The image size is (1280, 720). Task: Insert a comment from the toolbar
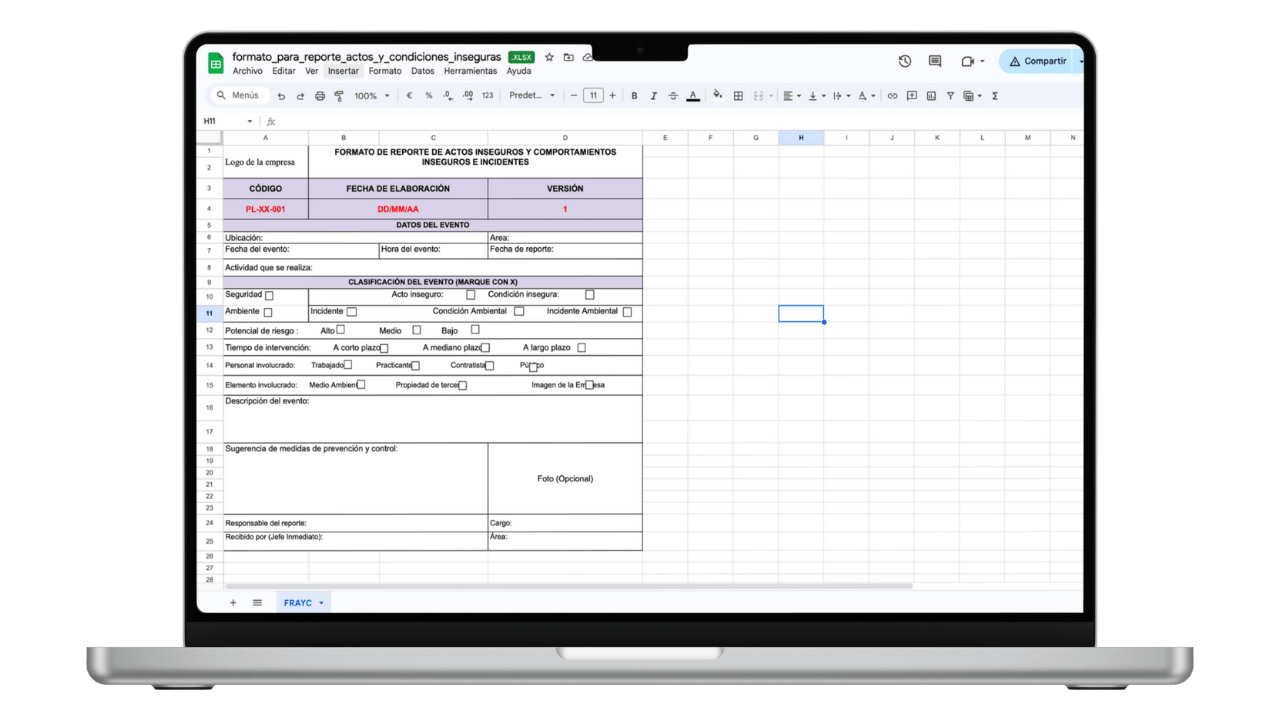point(913,95)
